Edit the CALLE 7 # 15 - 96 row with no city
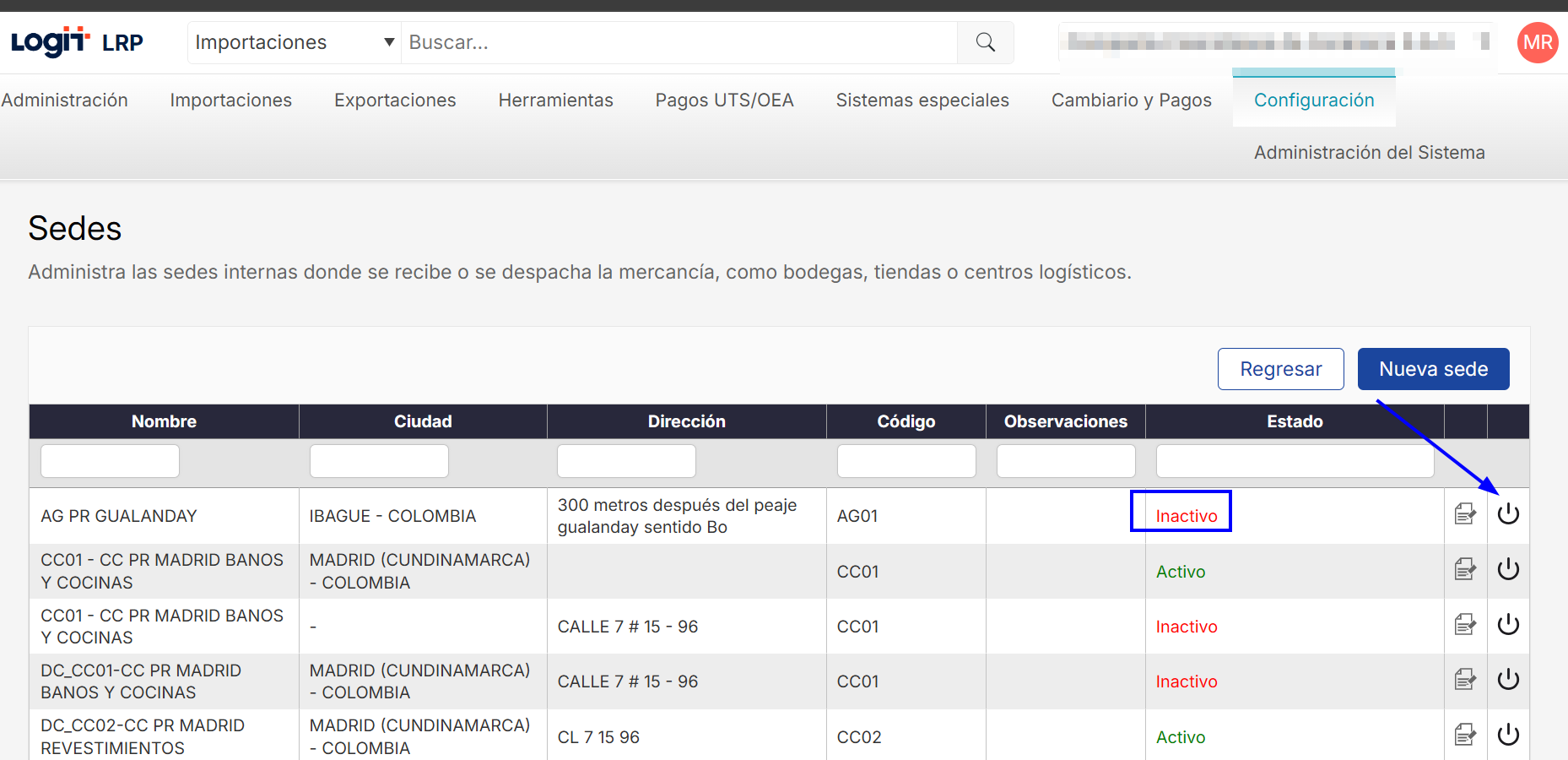 (x=1465, y=625)
